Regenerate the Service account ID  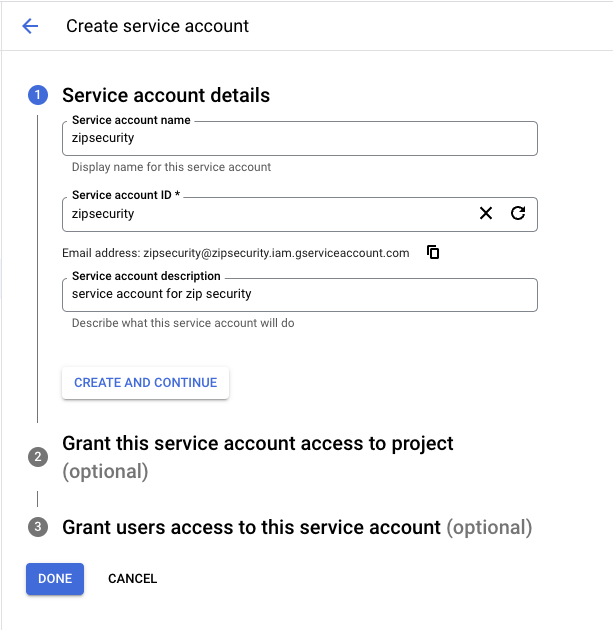[517, 213]
